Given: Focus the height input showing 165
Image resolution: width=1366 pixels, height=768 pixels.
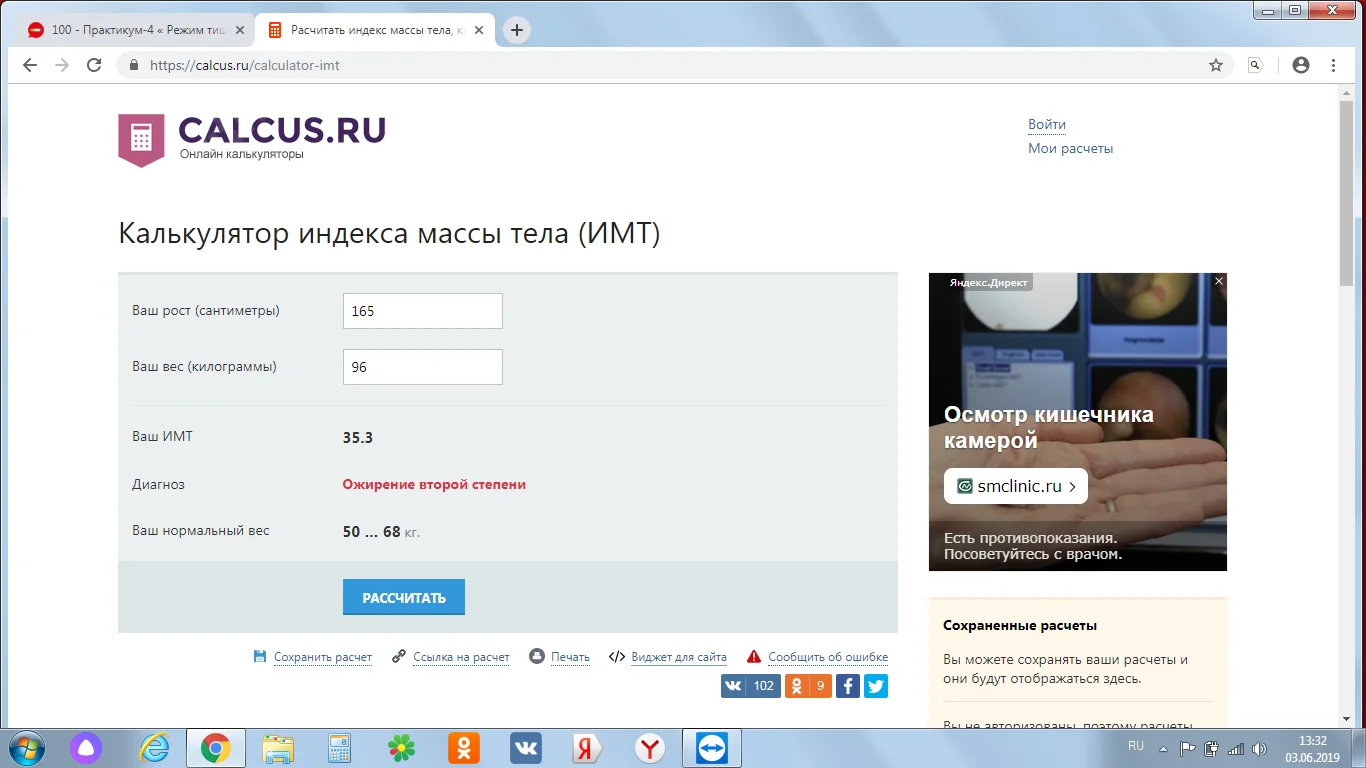Looking at the screenshot, I should 423,311.
